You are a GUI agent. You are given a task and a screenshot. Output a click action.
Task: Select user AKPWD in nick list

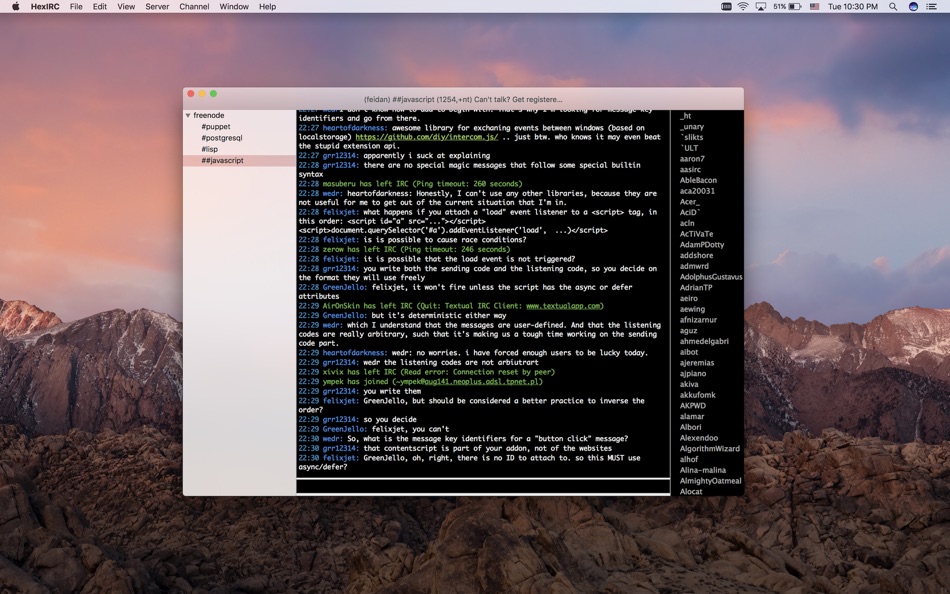(693, 405)
